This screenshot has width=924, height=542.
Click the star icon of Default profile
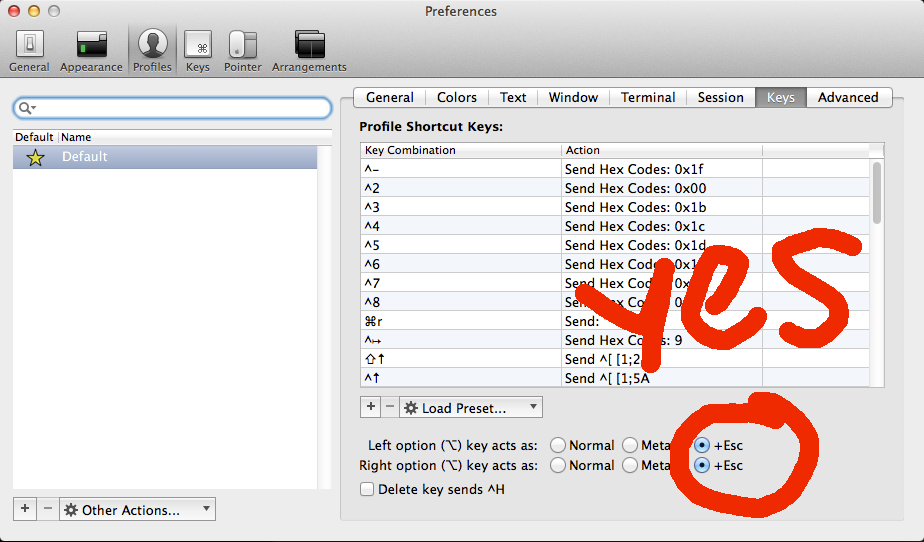click(x=35, y=157)
